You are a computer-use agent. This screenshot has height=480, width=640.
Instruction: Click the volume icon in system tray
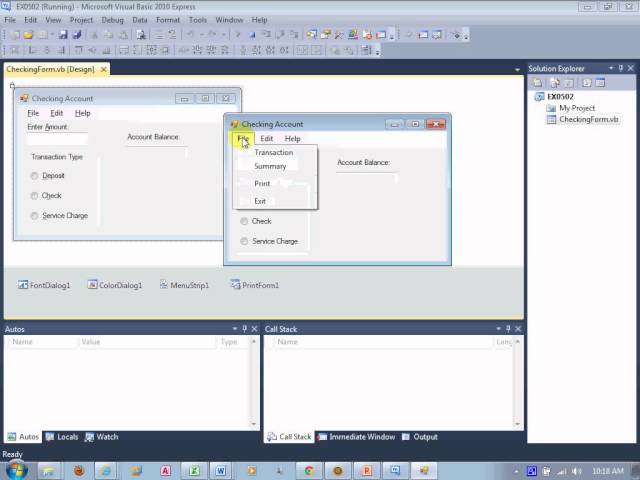tap(577, 471)
